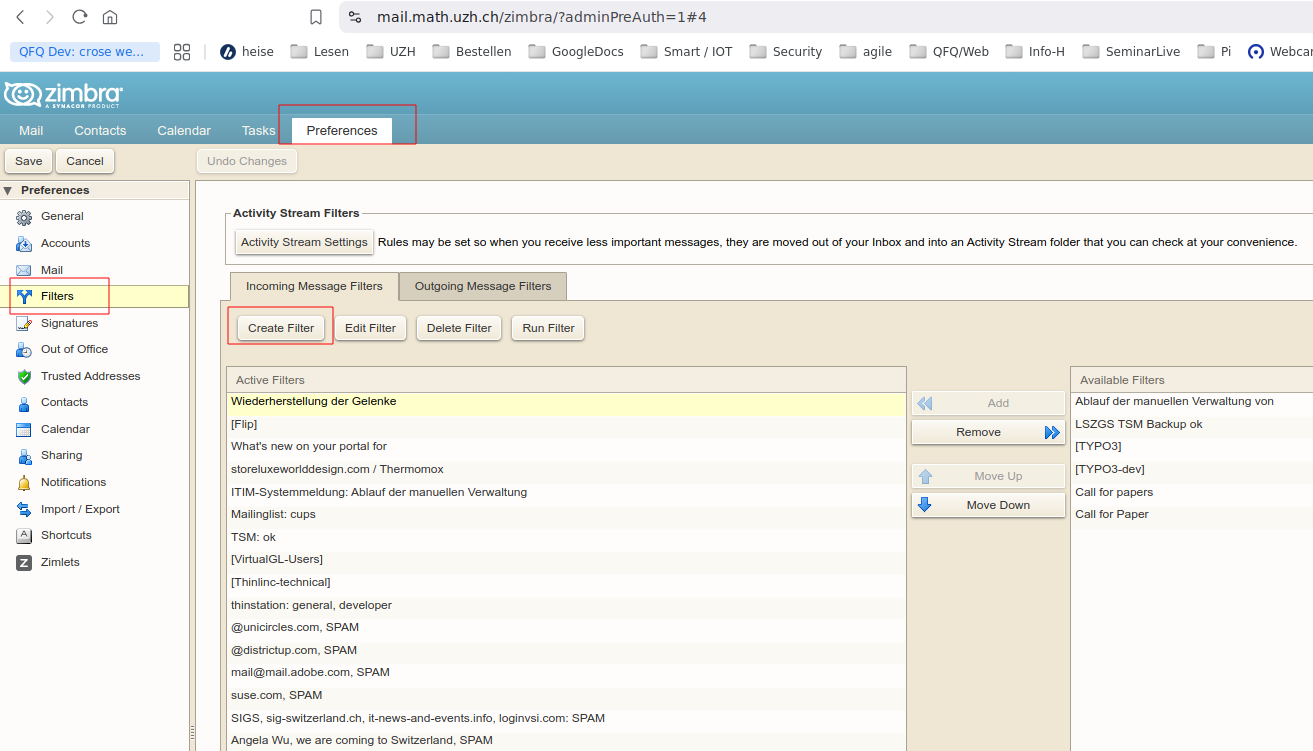This screenshot has height=751, width=1313.
Task: Switch to Outgoing Message Filters tab
Action: coord(483,286)
